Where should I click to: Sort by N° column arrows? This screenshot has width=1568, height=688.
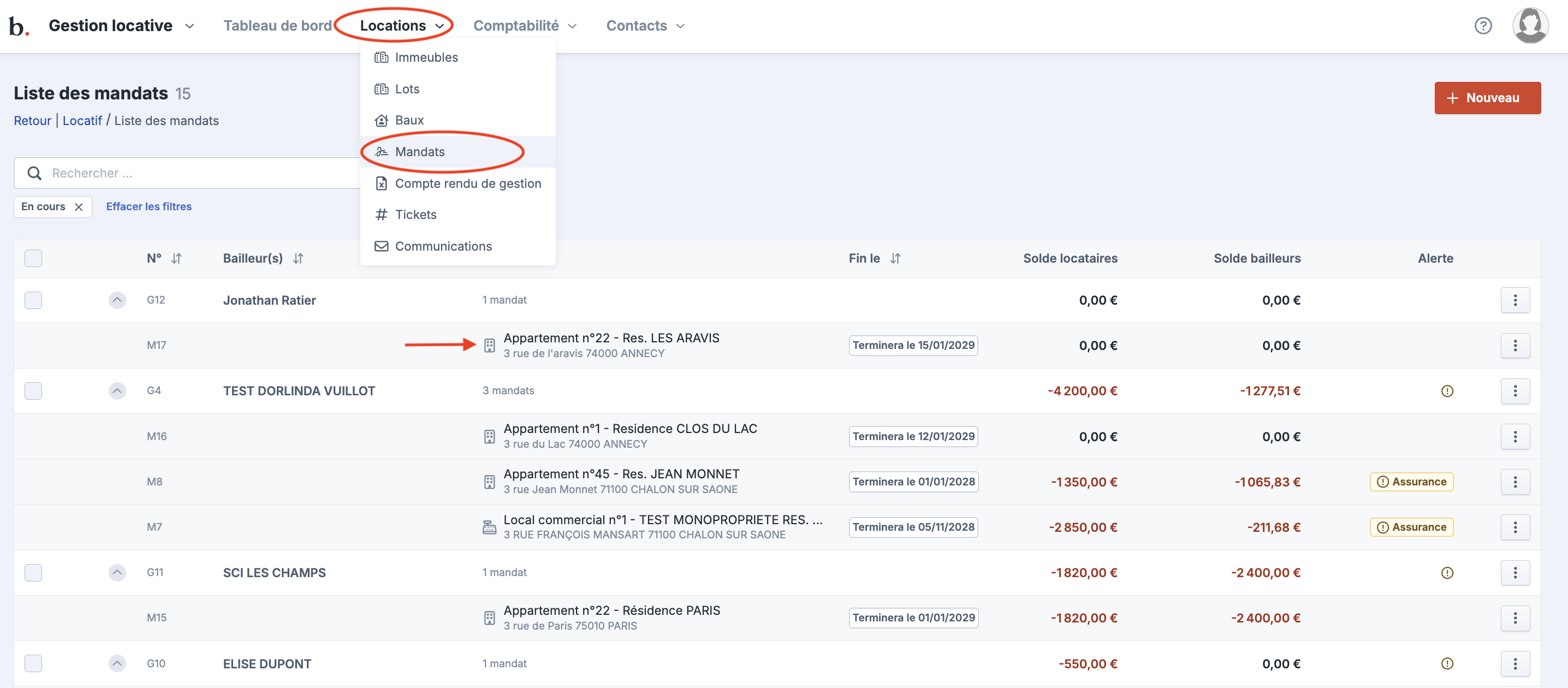pyautogui.click(x=176, y=259)
